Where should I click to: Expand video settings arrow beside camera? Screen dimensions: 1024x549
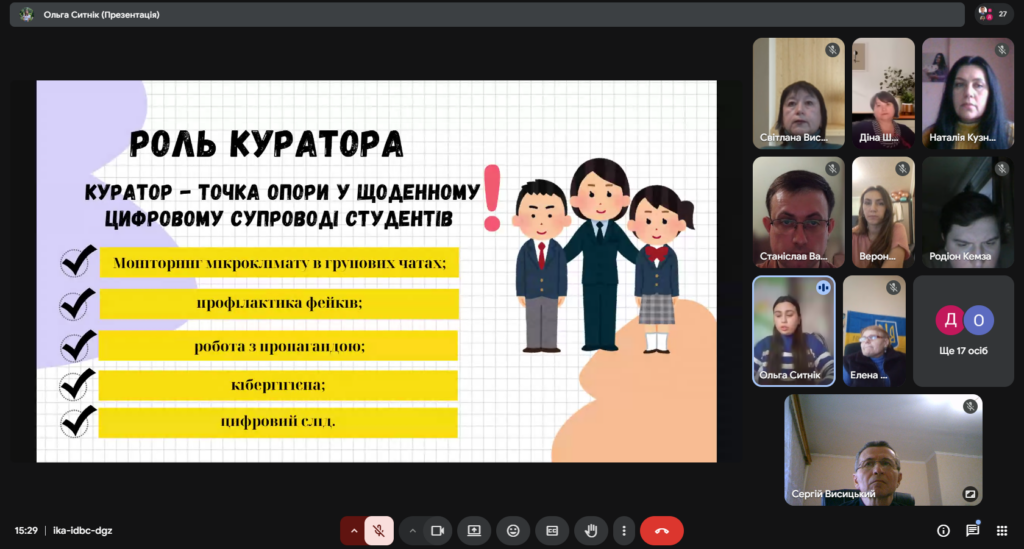click(412, 530)
